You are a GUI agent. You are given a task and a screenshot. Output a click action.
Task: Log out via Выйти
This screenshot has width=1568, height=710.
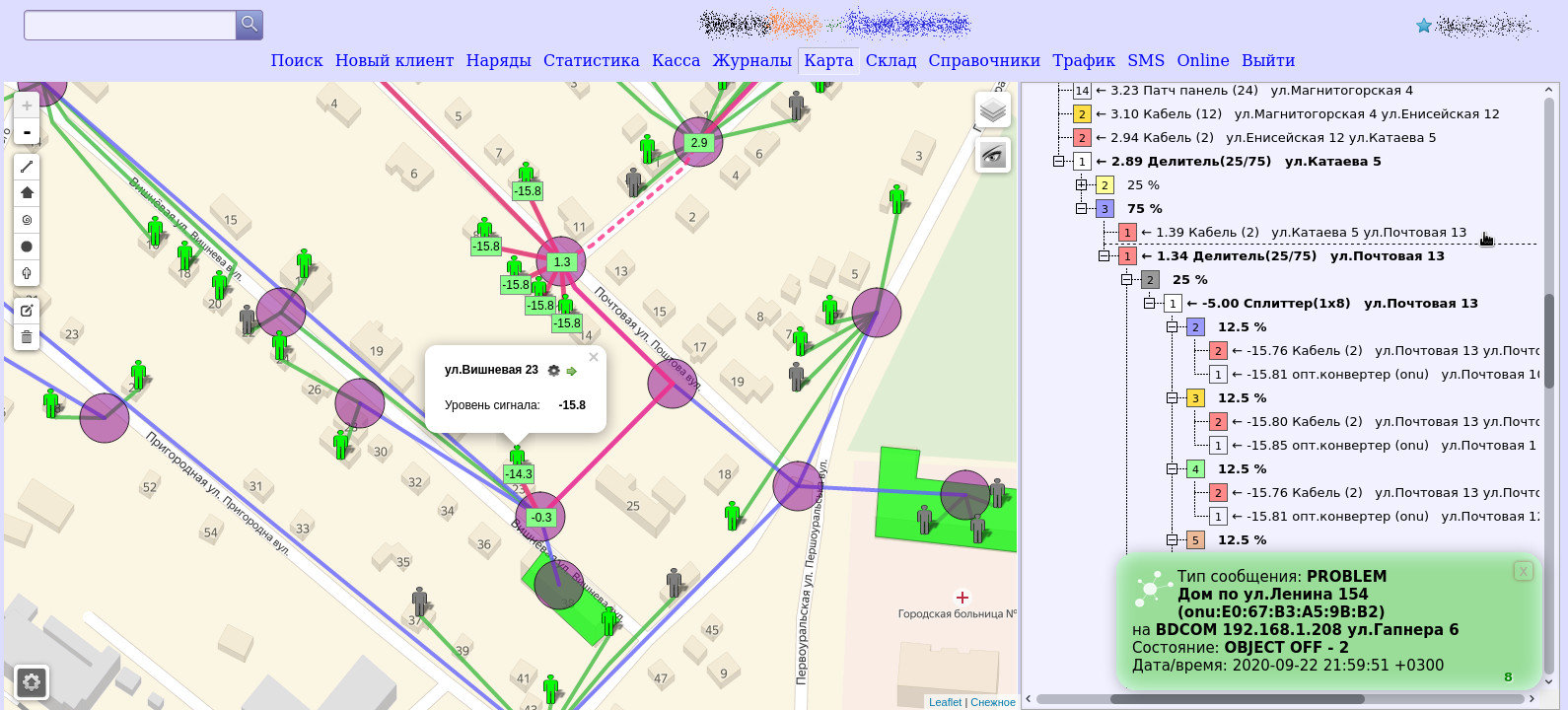point(1268,60)
